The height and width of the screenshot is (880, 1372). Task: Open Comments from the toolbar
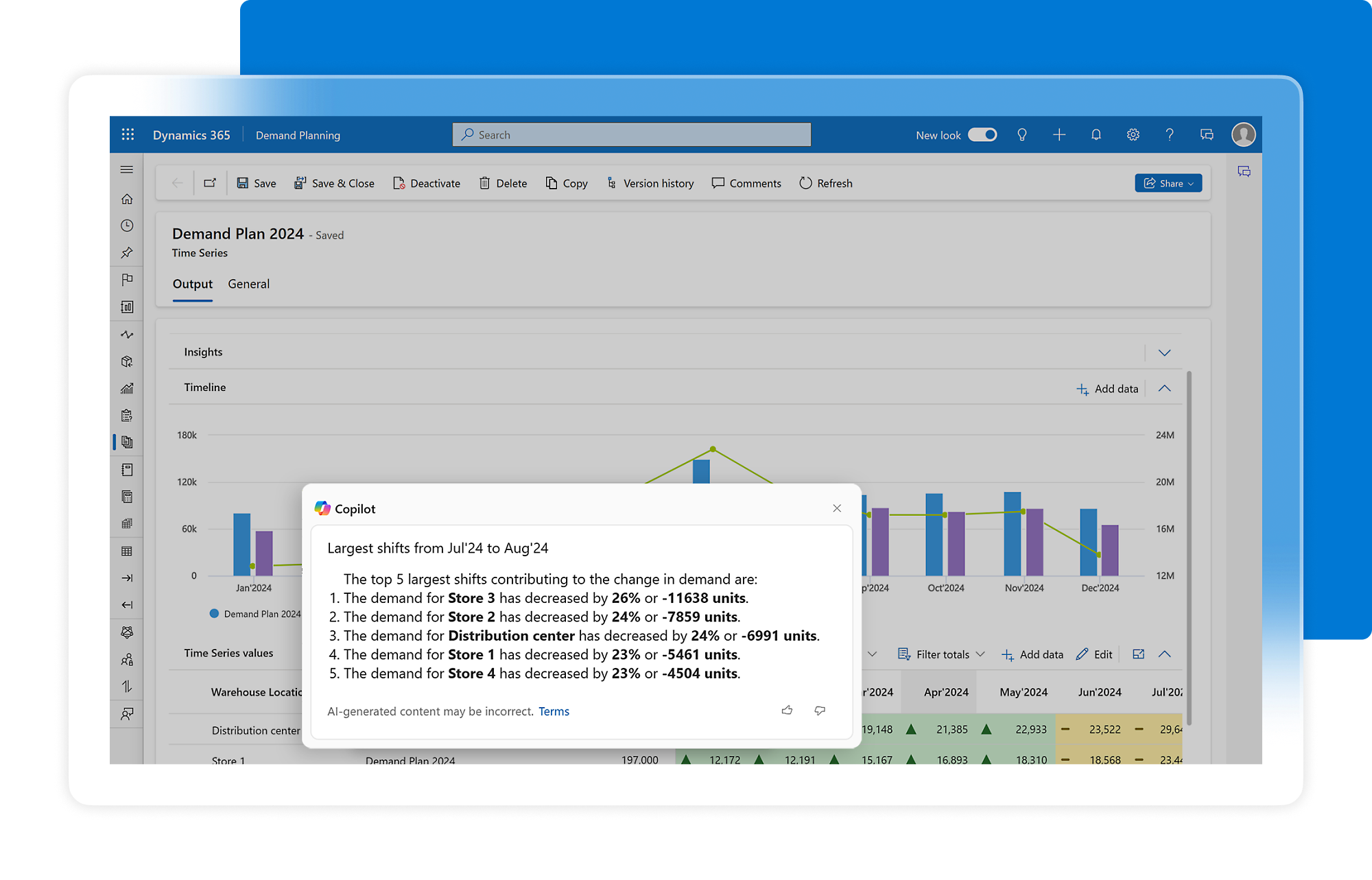coord(746,183)
